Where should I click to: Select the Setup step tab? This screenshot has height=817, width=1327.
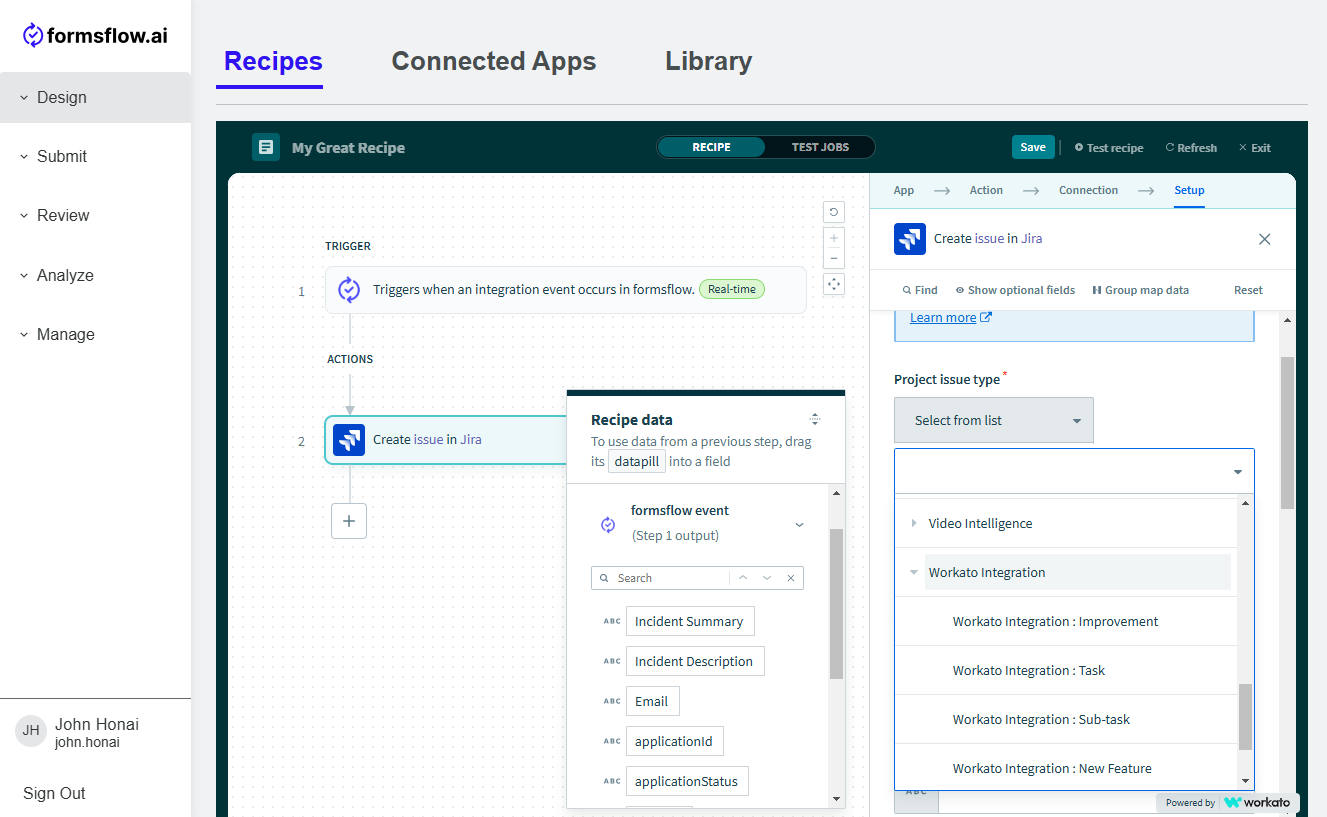click(1189, 190)
